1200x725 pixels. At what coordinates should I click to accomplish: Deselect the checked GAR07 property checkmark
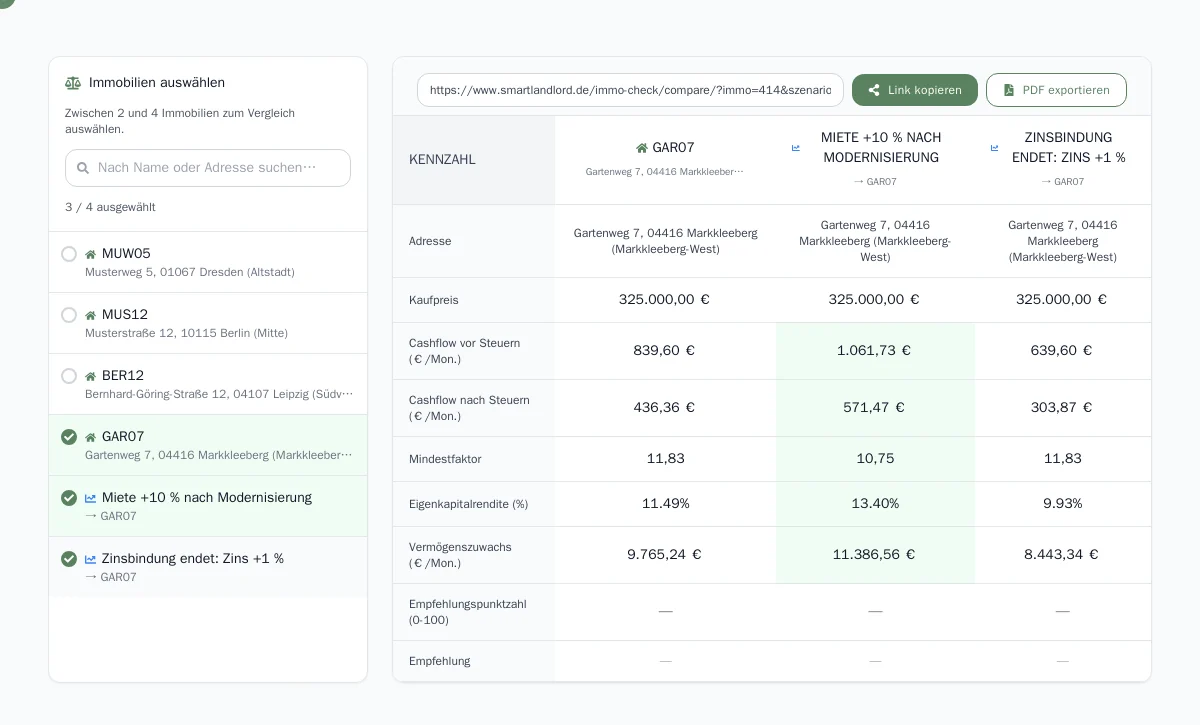pyautogui.click(x=69, y=437)
